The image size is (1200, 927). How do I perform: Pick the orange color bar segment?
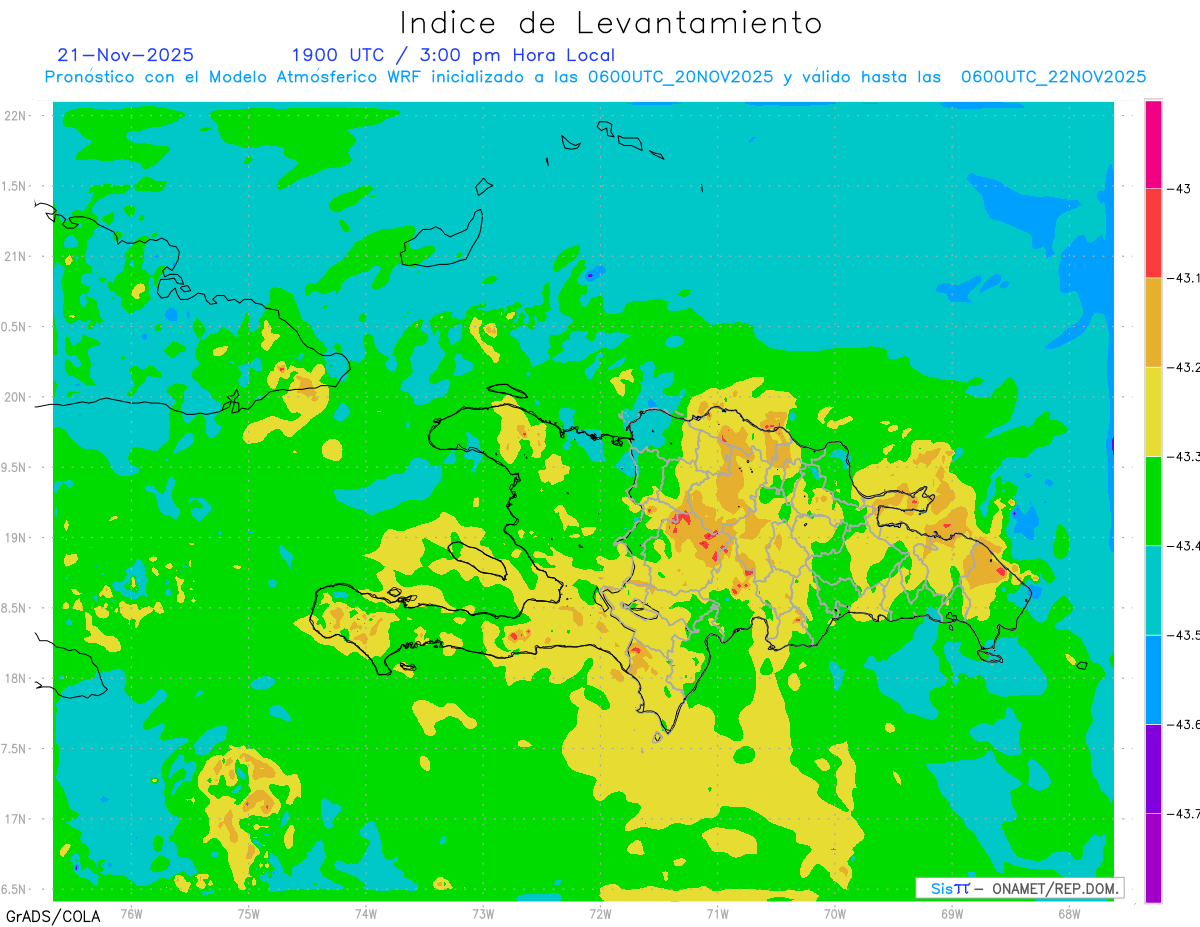[x=1153, y=322]
